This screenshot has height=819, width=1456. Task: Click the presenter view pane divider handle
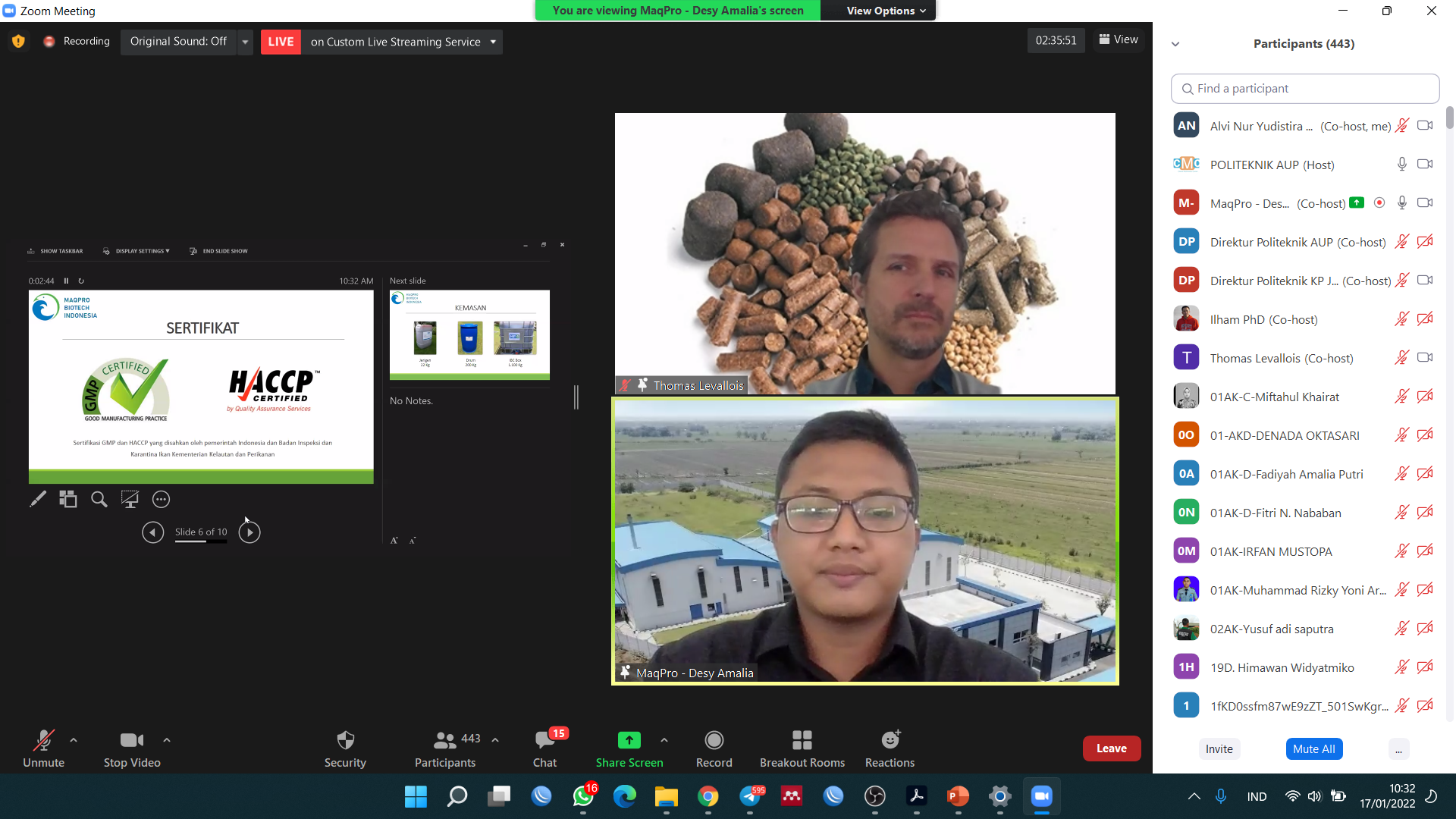pyautogui.click(x=576, y=397)
